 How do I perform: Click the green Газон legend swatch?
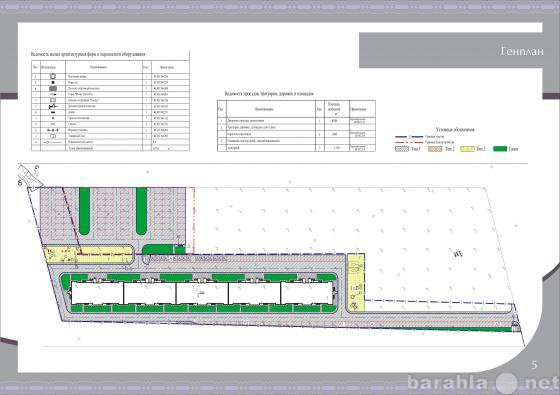[500, 149]
